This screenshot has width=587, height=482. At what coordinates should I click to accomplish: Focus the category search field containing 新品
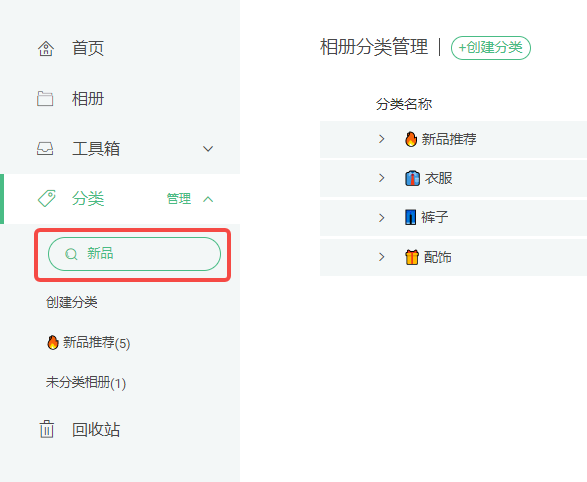134,254
